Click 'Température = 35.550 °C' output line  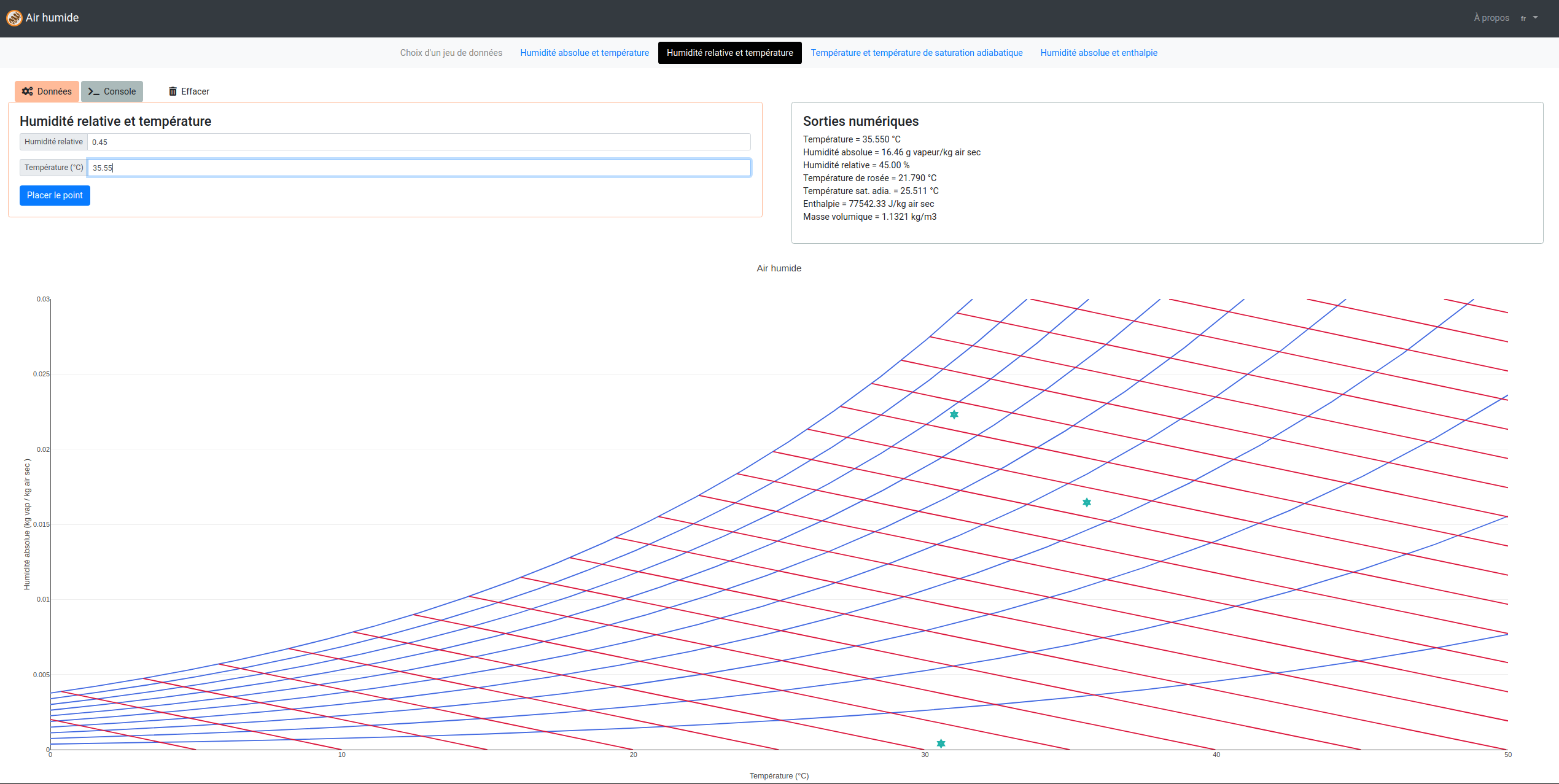point(852,139)
